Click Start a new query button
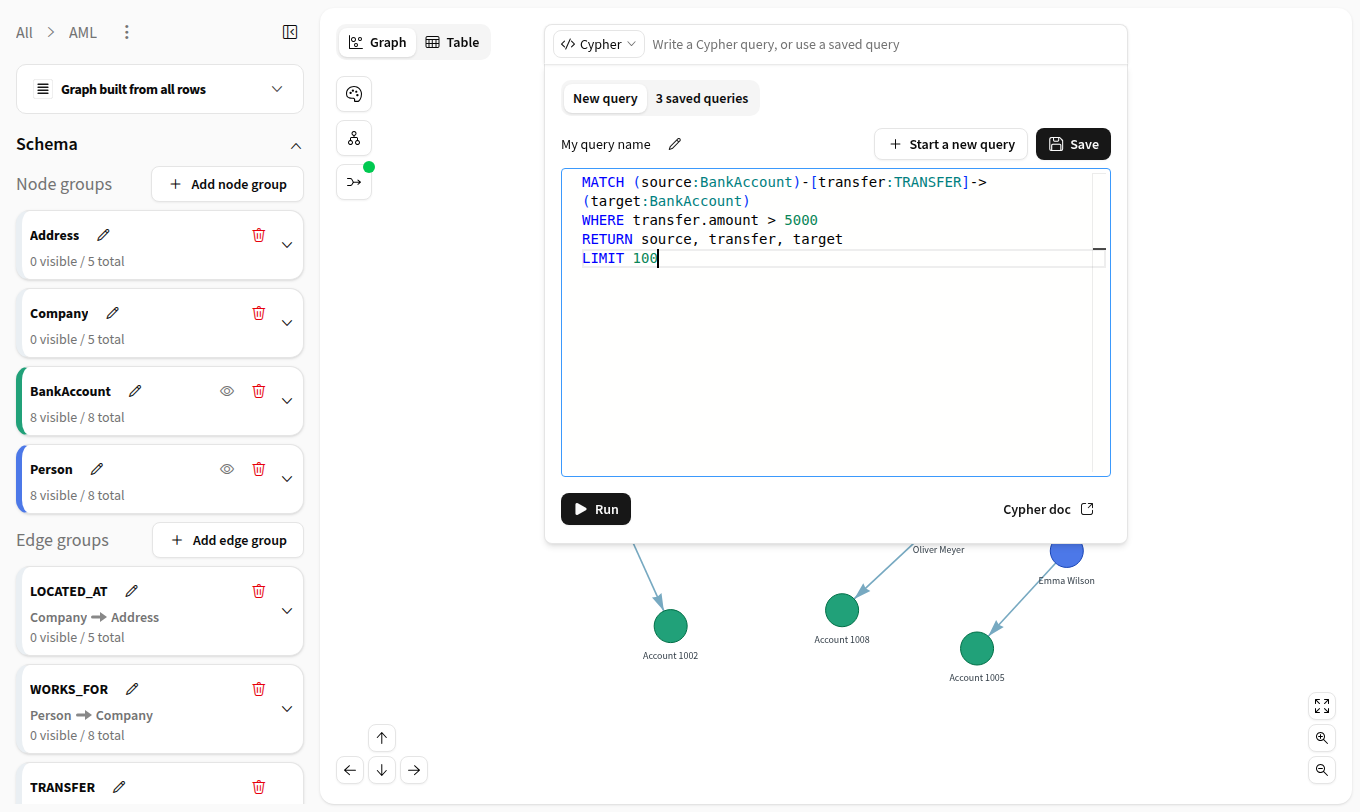The height and width of the screenshot is (812, 1360). [951, 144]
